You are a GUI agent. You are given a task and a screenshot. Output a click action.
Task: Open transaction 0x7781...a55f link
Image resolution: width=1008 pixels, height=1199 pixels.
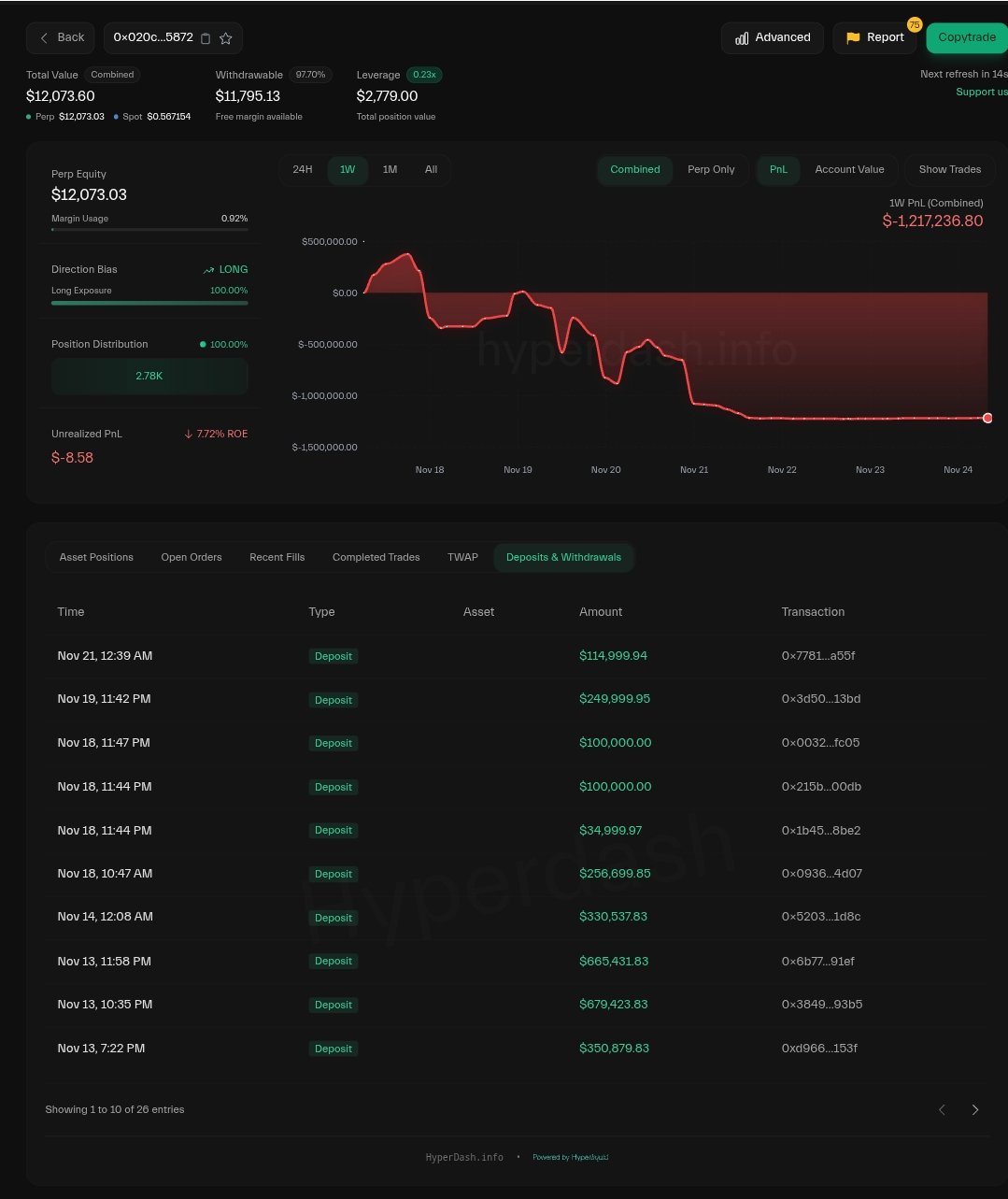click(x=817, y=656)
